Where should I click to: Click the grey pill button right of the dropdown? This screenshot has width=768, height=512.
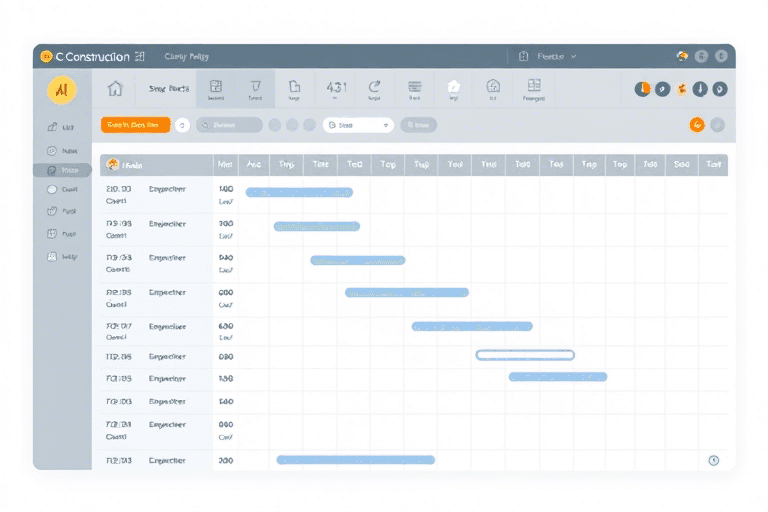point(418,125)
